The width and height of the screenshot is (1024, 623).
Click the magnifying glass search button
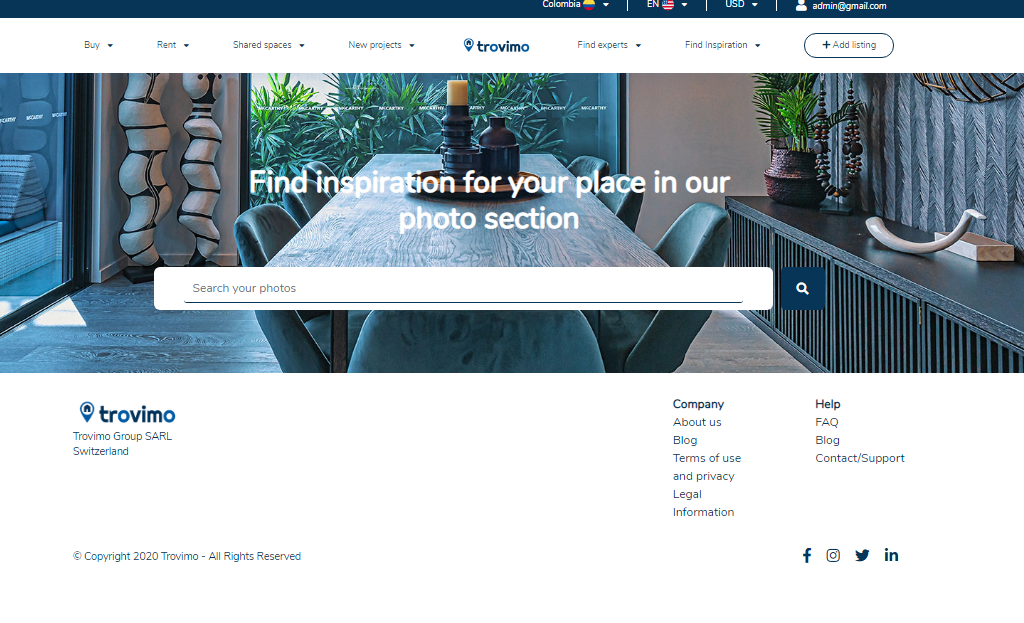pyautogui.click(x=802, y=288)
